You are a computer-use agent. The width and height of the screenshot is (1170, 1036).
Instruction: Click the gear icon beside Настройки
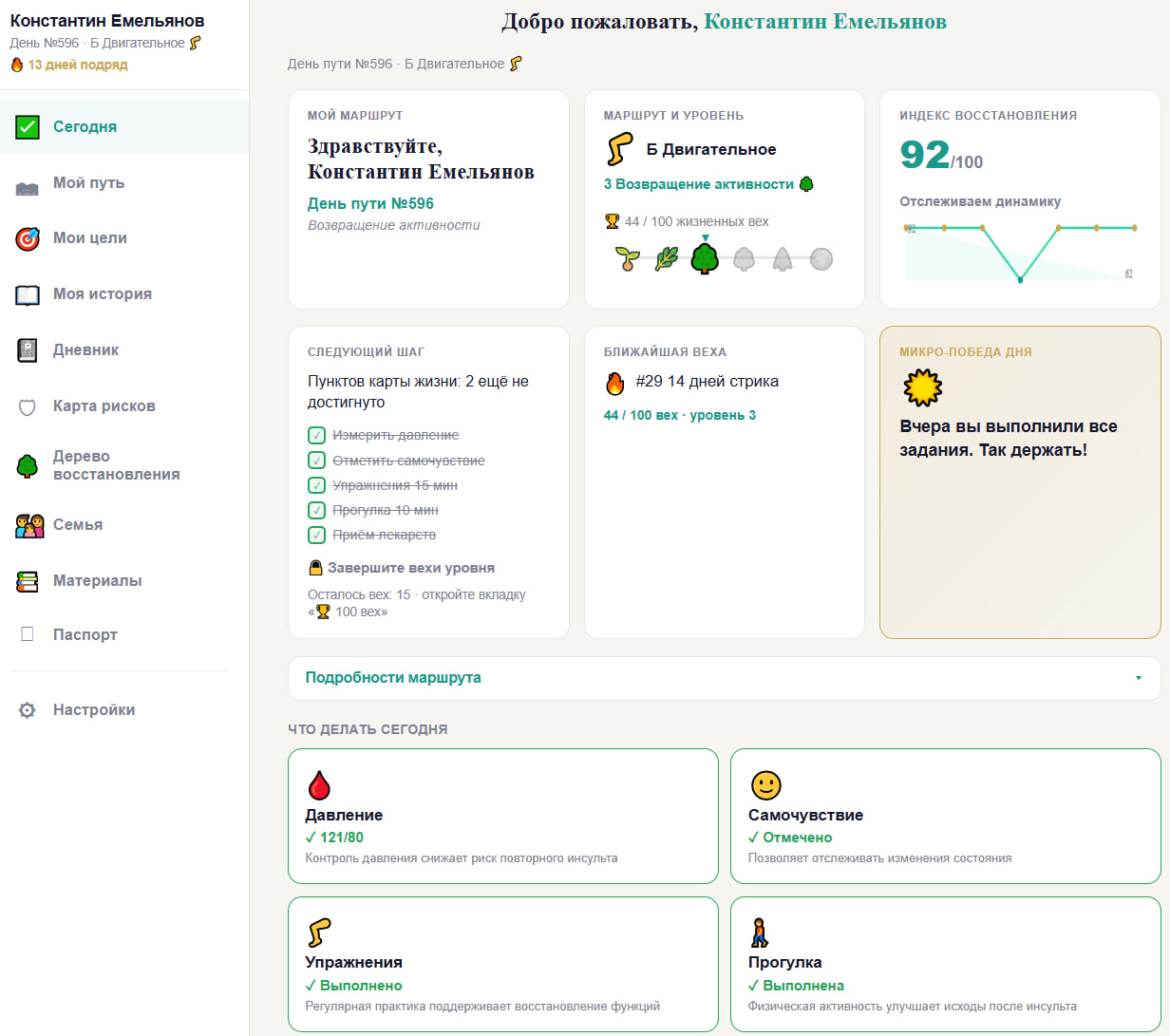(x=28, y=710)
